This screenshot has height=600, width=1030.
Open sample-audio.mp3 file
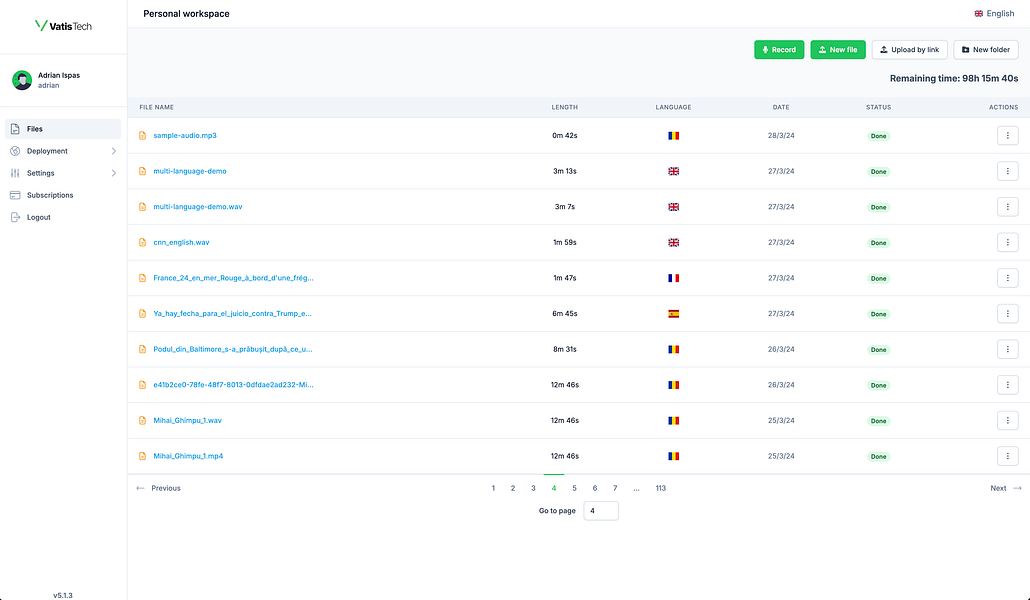coord(185,135)
